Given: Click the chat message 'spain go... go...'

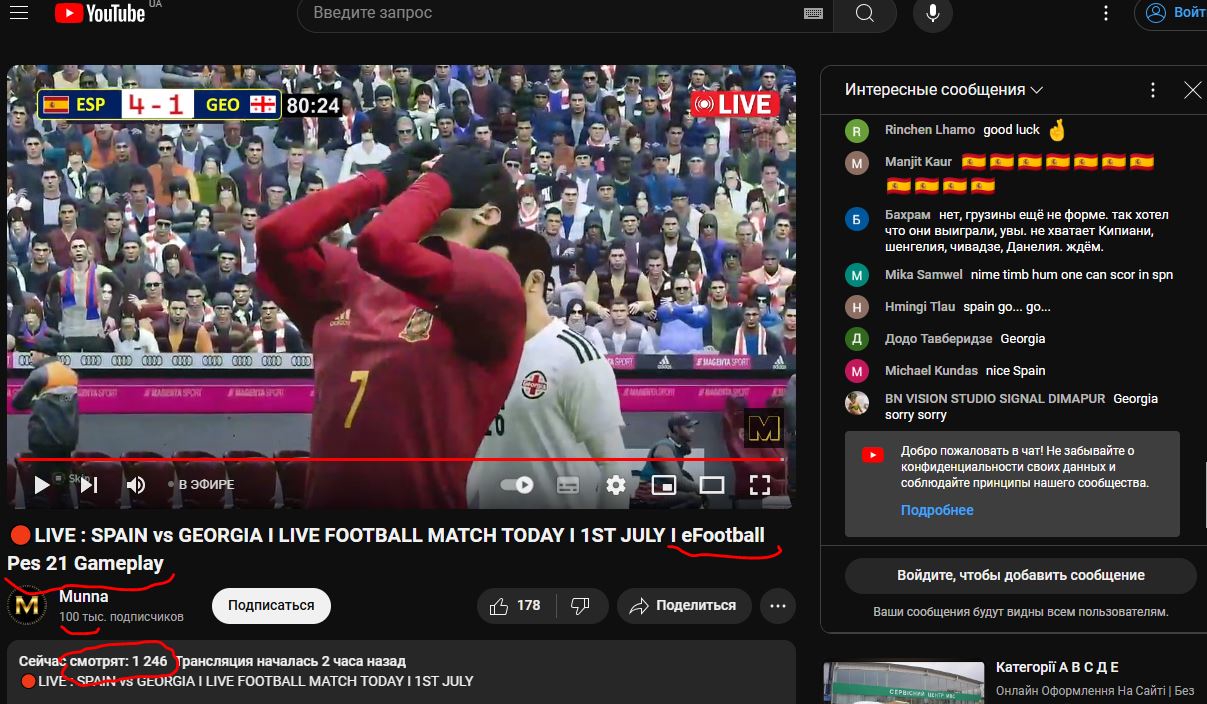Looking at the screenshot, I should [x=1007, y=306].
